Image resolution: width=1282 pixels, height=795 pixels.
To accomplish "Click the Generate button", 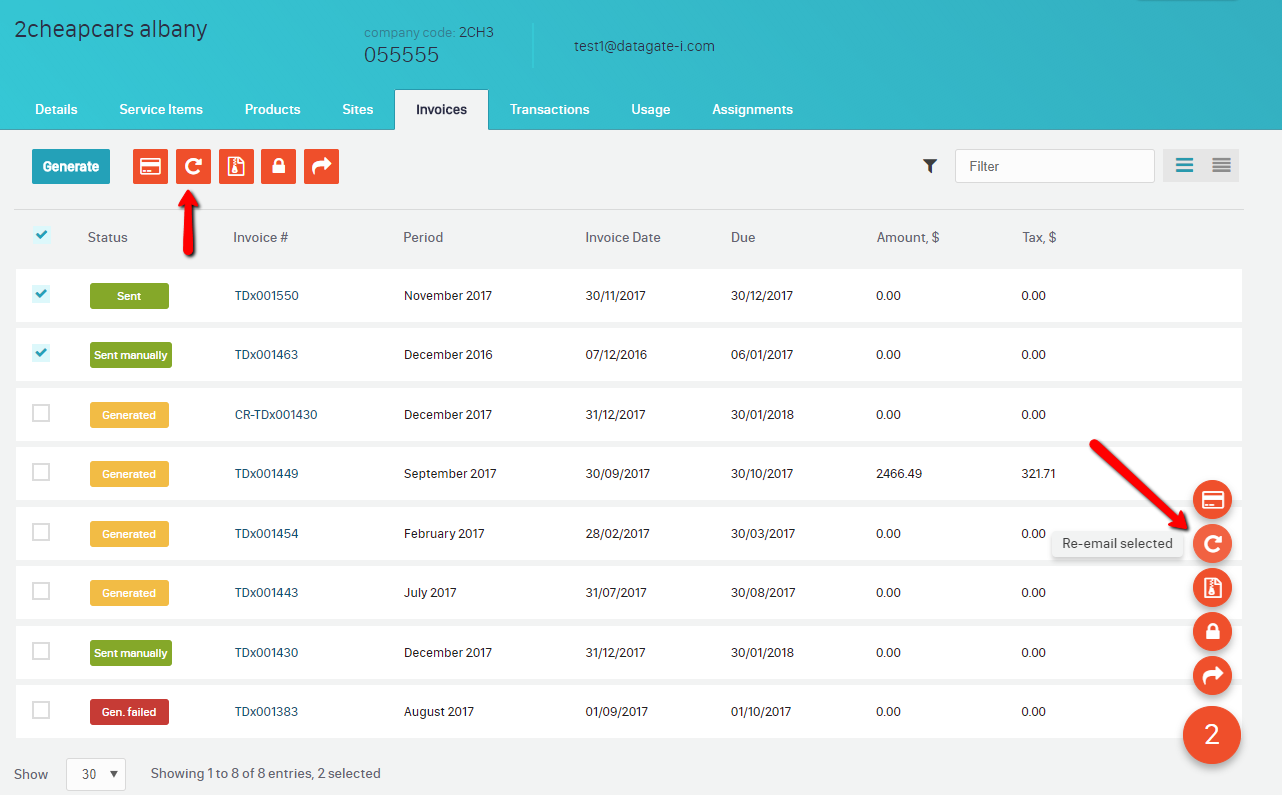I will pyautogui.click(x=70, y=167).
